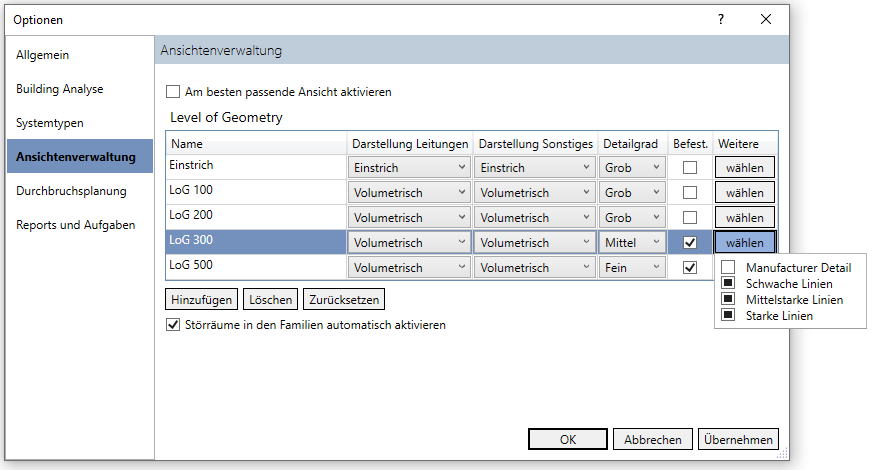The image size is (874, 470).
Task: Enable 'Am besten passende Ansicht aktivieren' checkbox
Action: click(173, 92)
